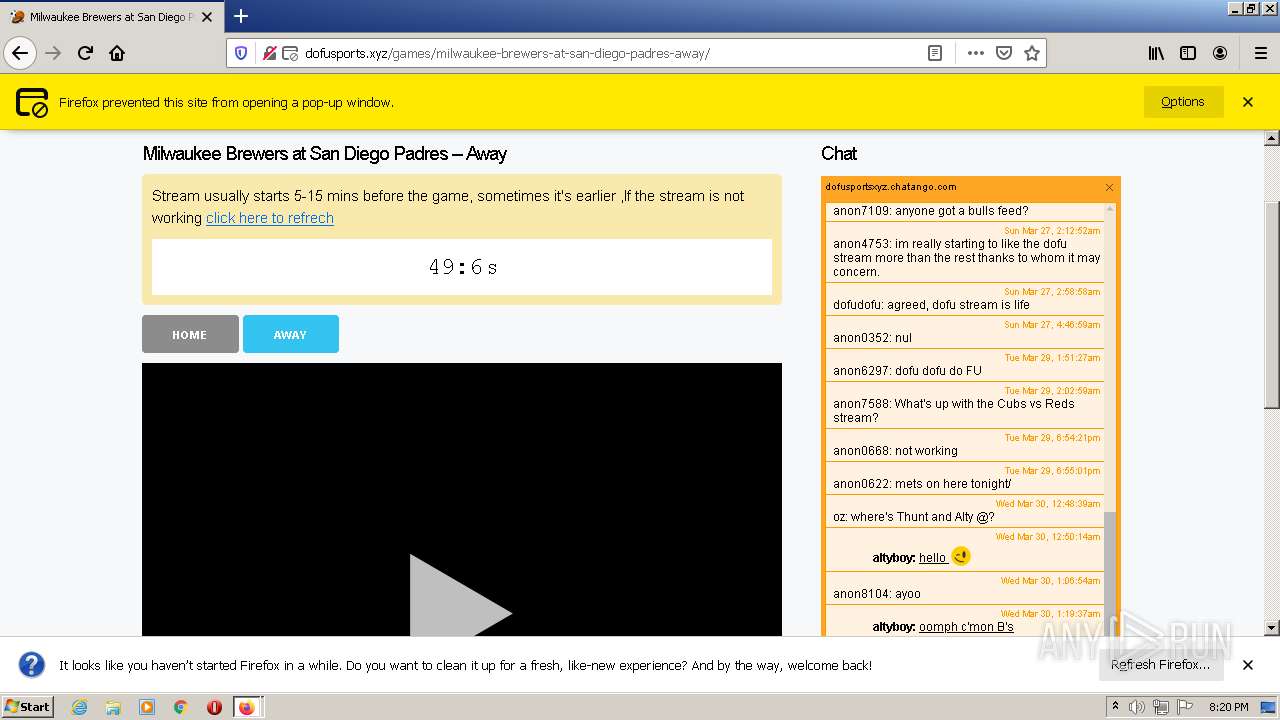Dismiss the pop-up blocked notification
1280x720 pixels.
pos(1248,102)
